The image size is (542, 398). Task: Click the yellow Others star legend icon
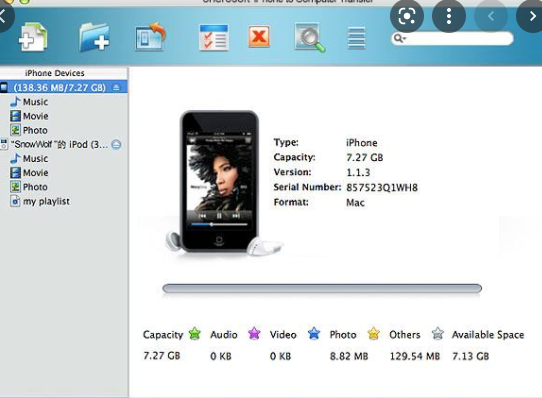(x=374, y=334)
